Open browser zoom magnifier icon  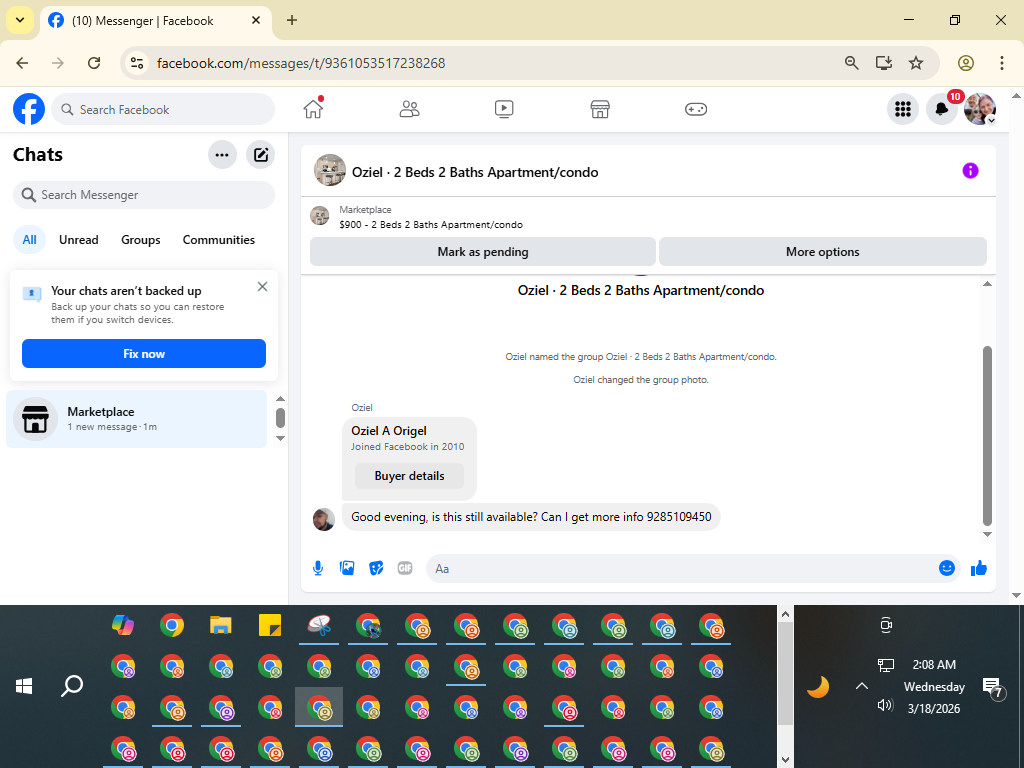852,63
